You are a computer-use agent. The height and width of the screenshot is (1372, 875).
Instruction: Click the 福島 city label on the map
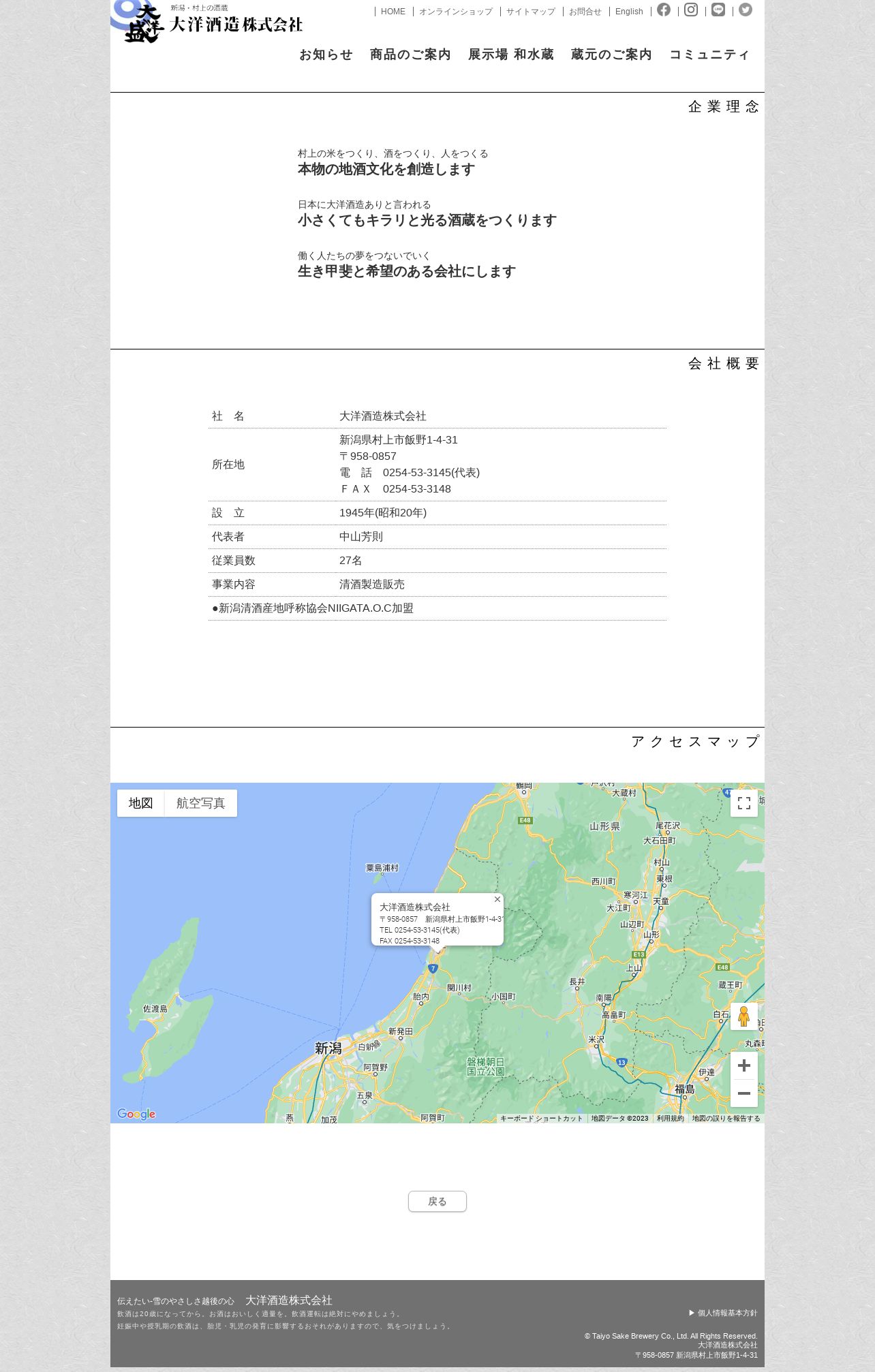coord(685,1089)
